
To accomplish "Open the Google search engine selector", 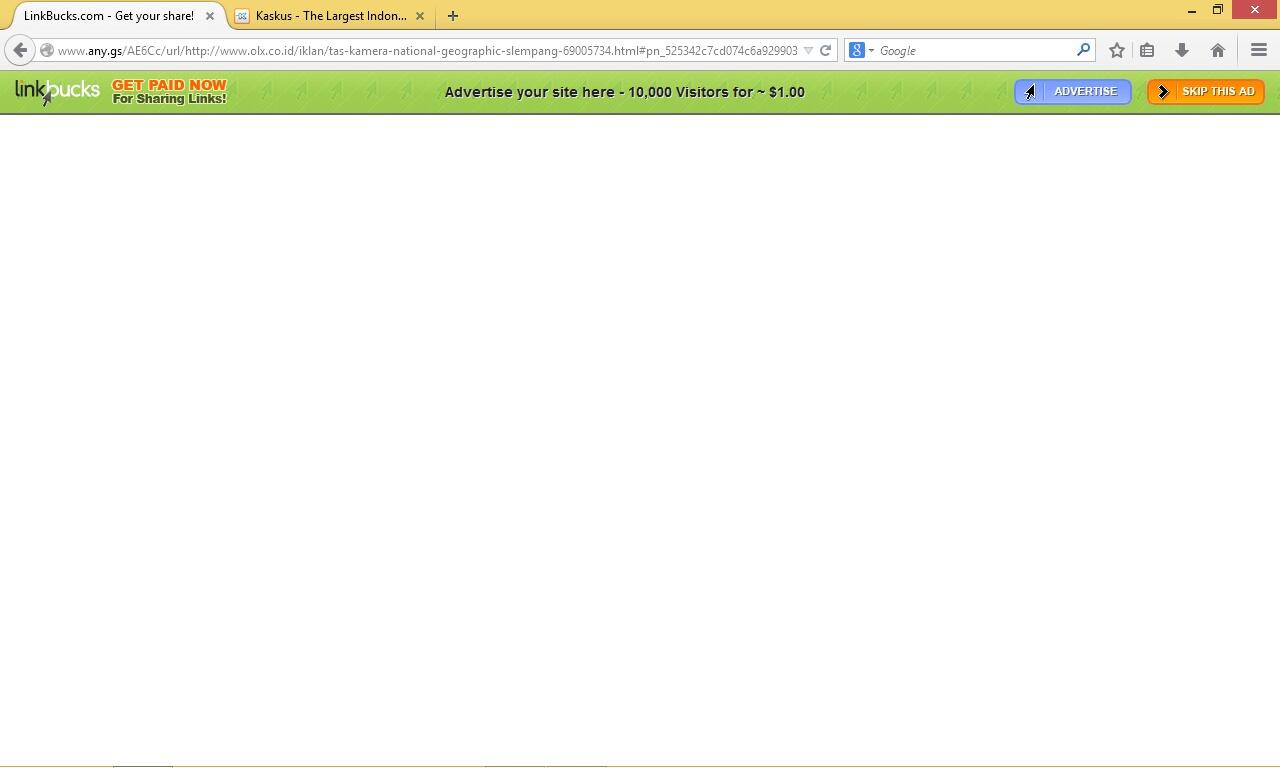I will [861, 50].
